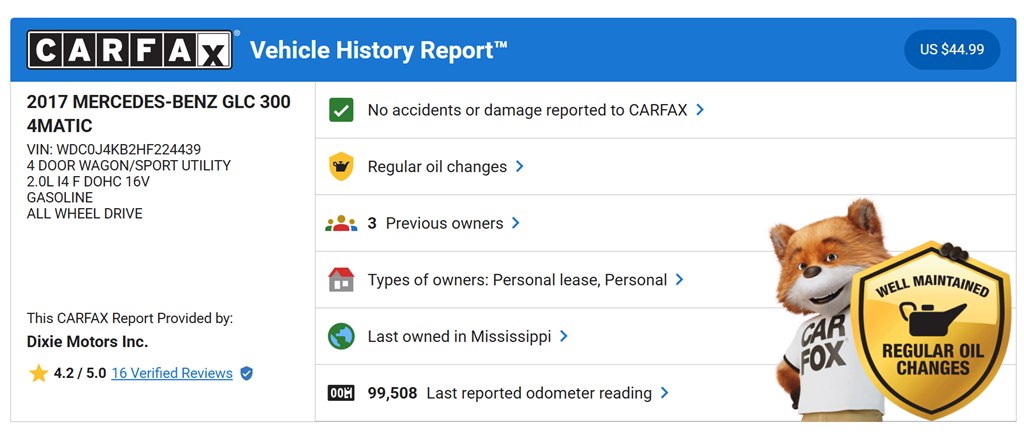
Task: Expand the Types of owners chevron
Action: [680, 280]
